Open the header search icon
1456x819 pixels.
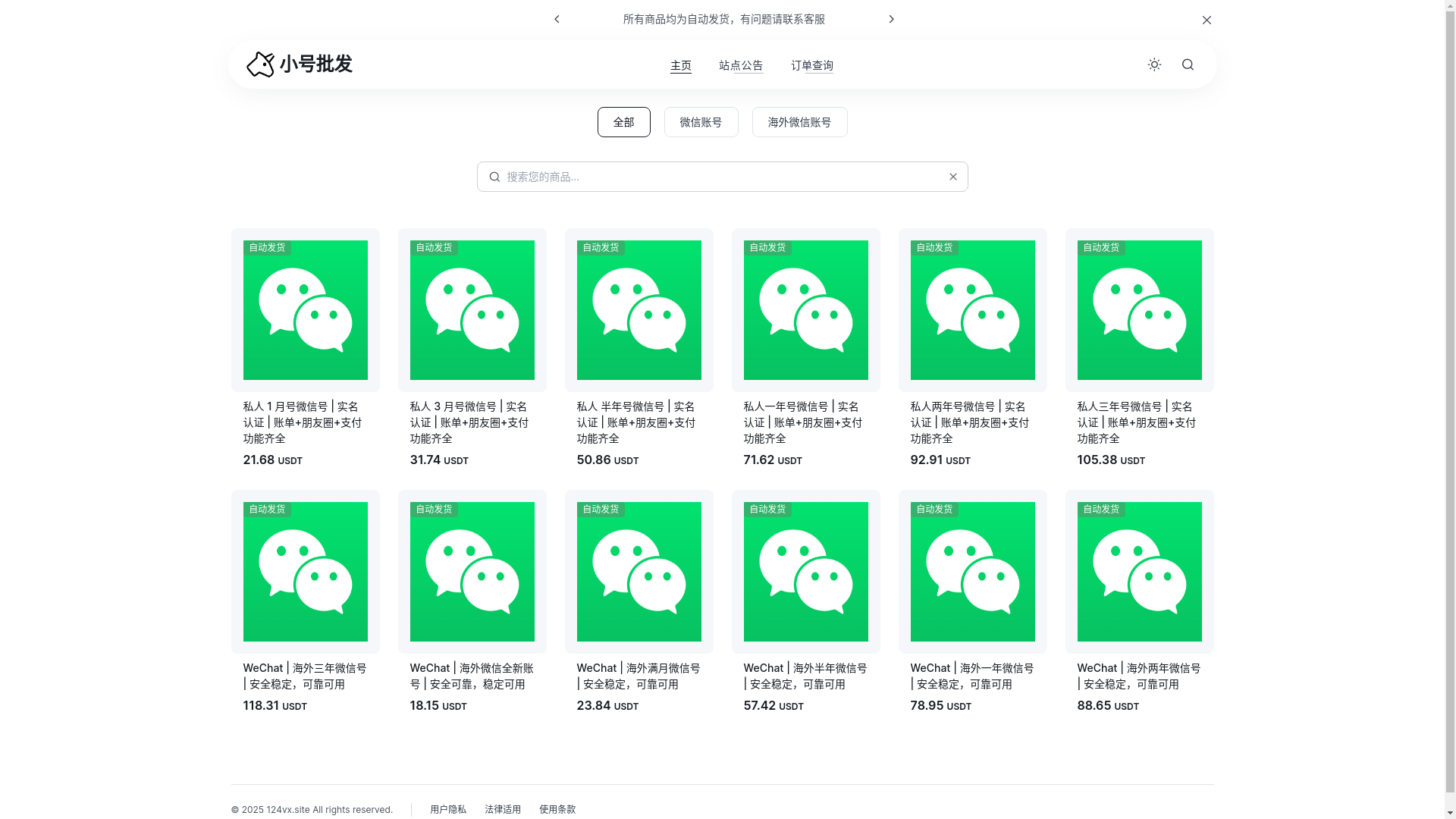(x=1188, y=64)
